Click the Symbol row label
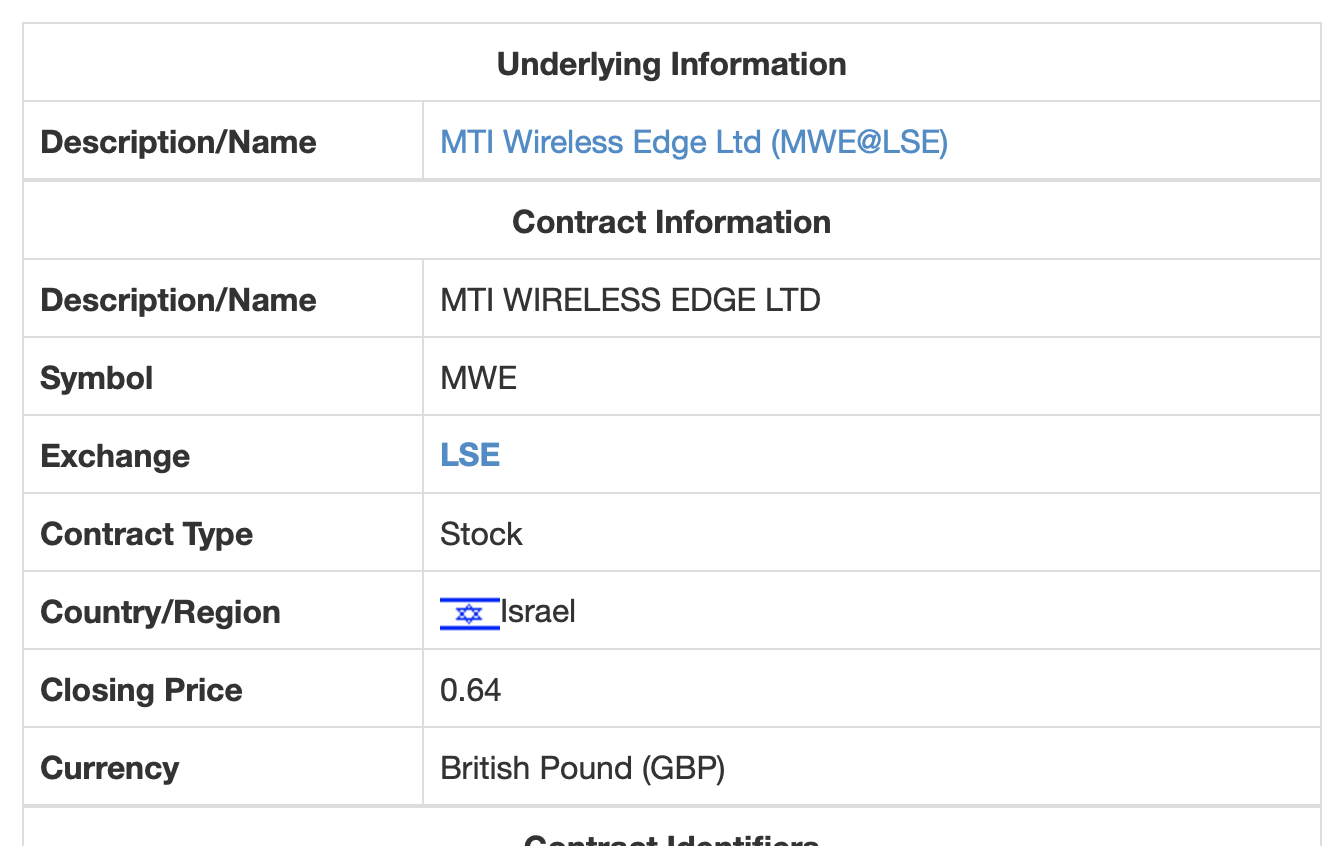Viewport: 1342px width, 846px height. tap(97, 378)
